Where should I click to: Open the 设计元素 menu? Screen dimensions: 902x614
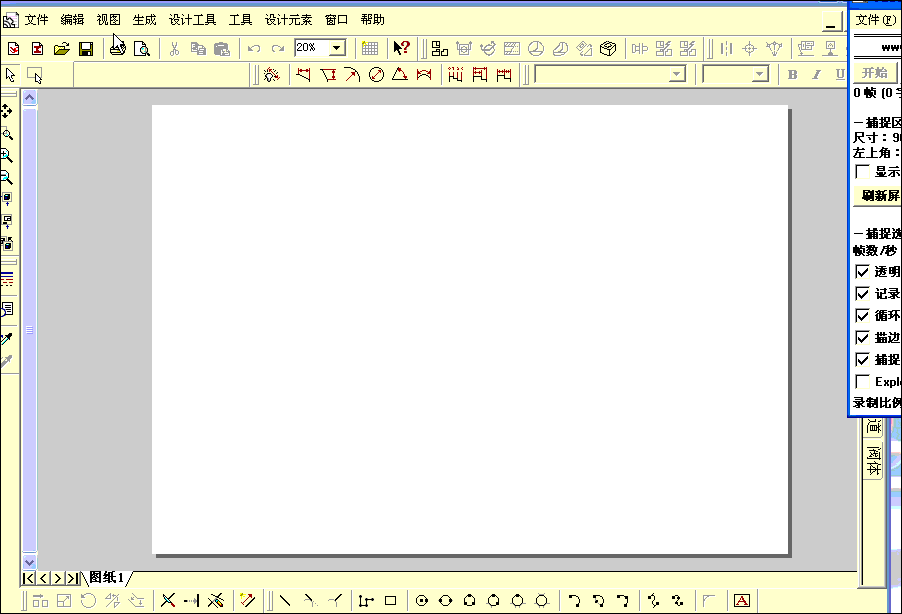pos(288,20)
